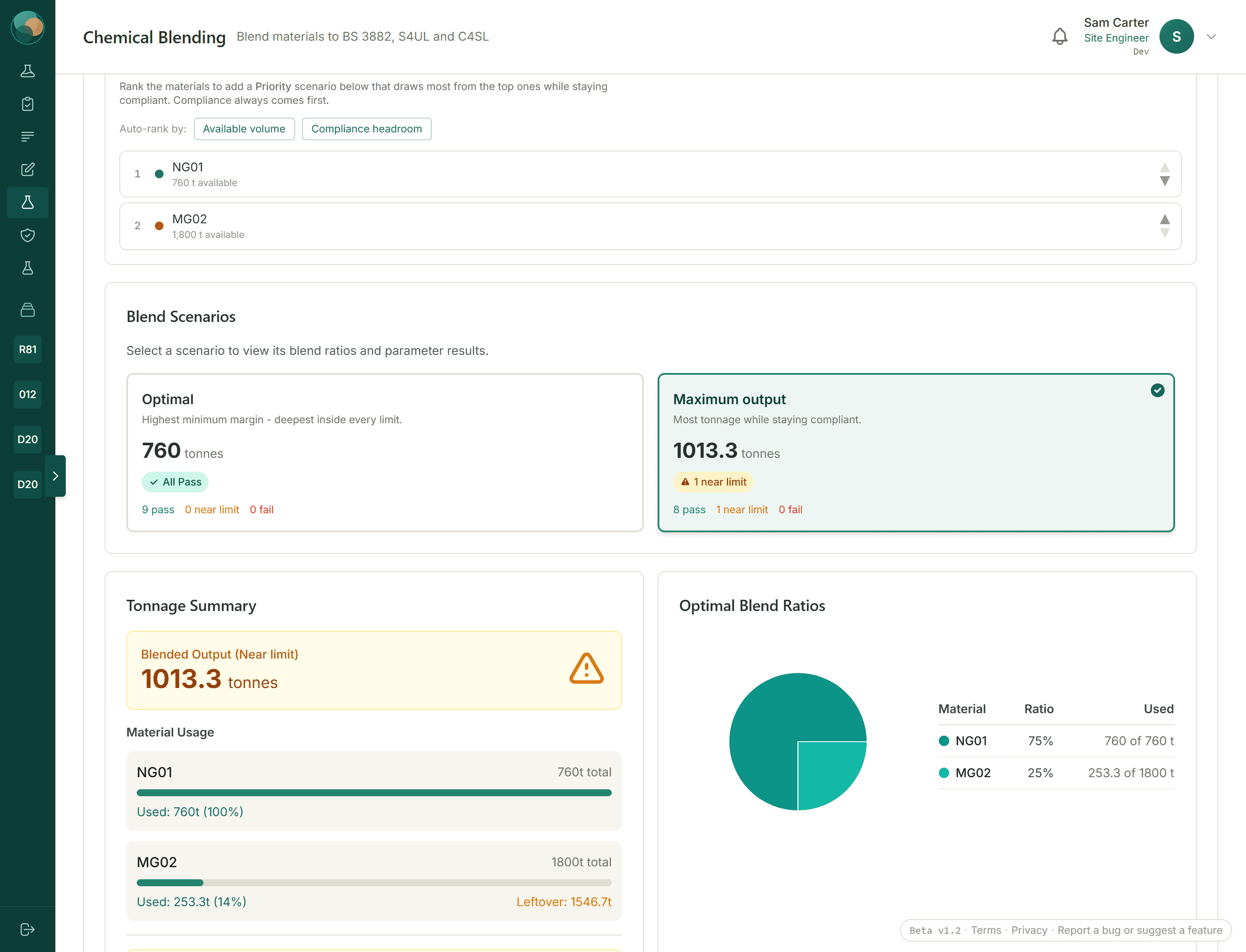The image size is (1246, 952).
Task: Click Report a bug or suggest a feature
Action: pos(1140,930)
